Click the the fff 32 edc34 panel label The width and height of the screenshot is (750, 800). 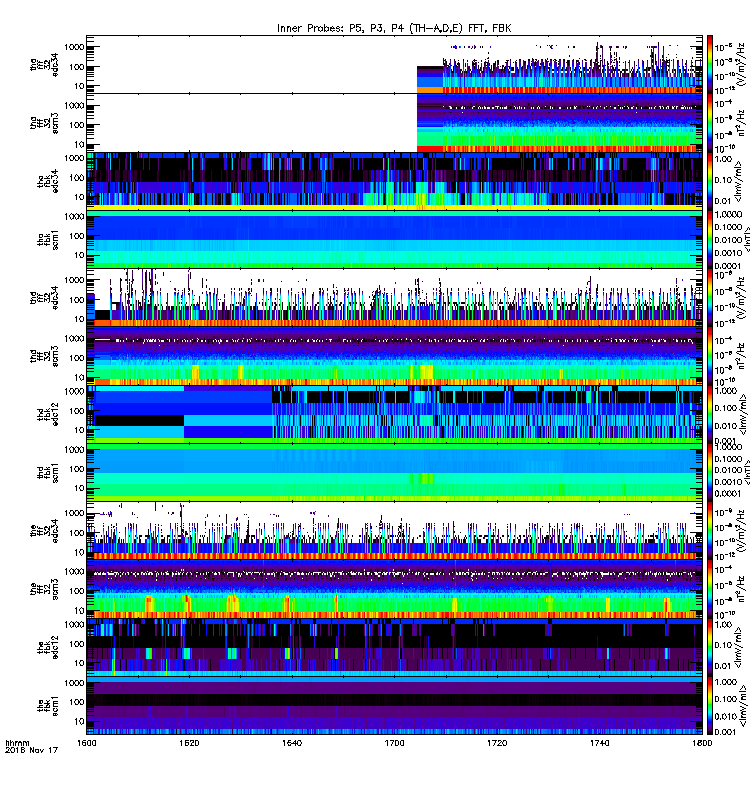44,531
